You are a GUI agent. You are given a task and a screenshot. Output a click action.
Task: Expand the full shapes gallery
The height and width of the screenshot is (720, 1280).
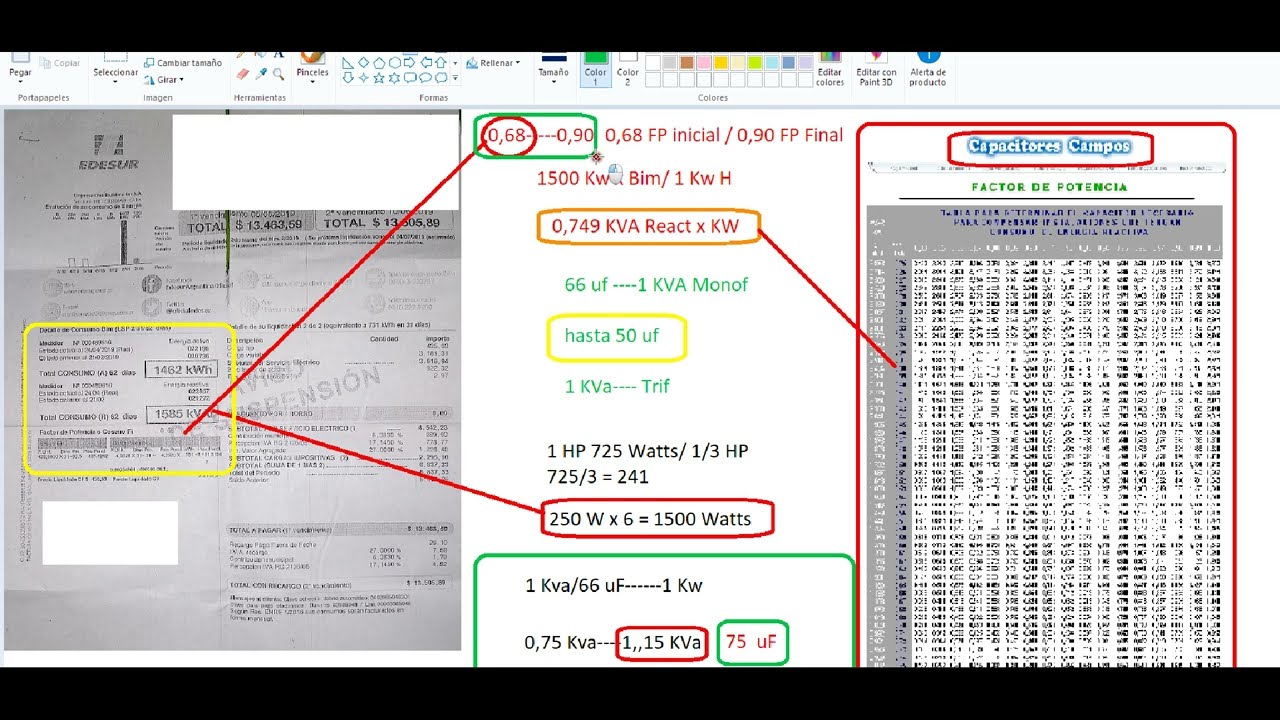(455, 77)
